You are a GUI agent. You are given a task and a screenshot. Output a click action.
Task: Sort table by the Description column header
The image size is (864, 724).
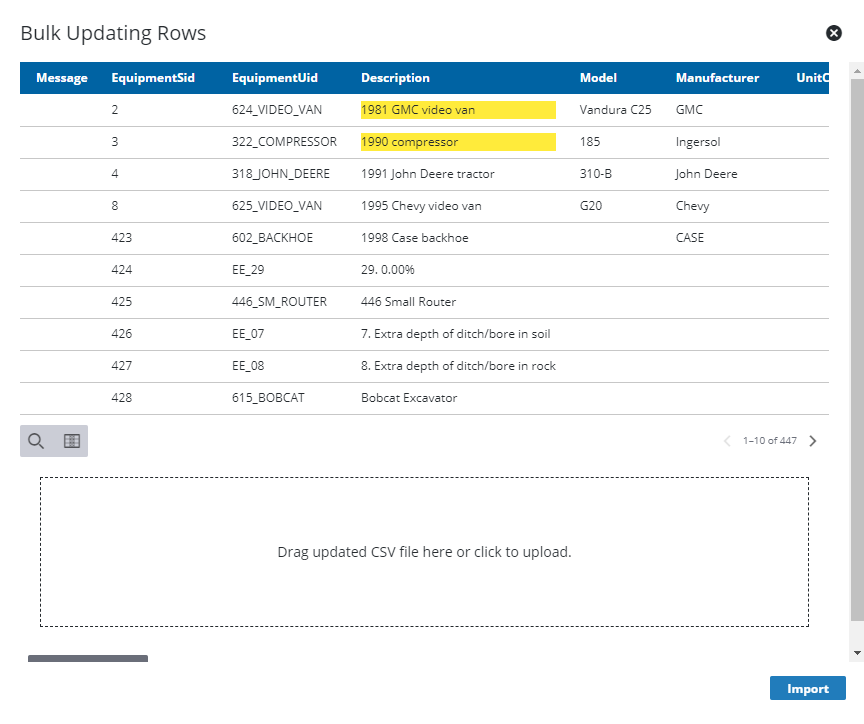[x=395, y=77]
